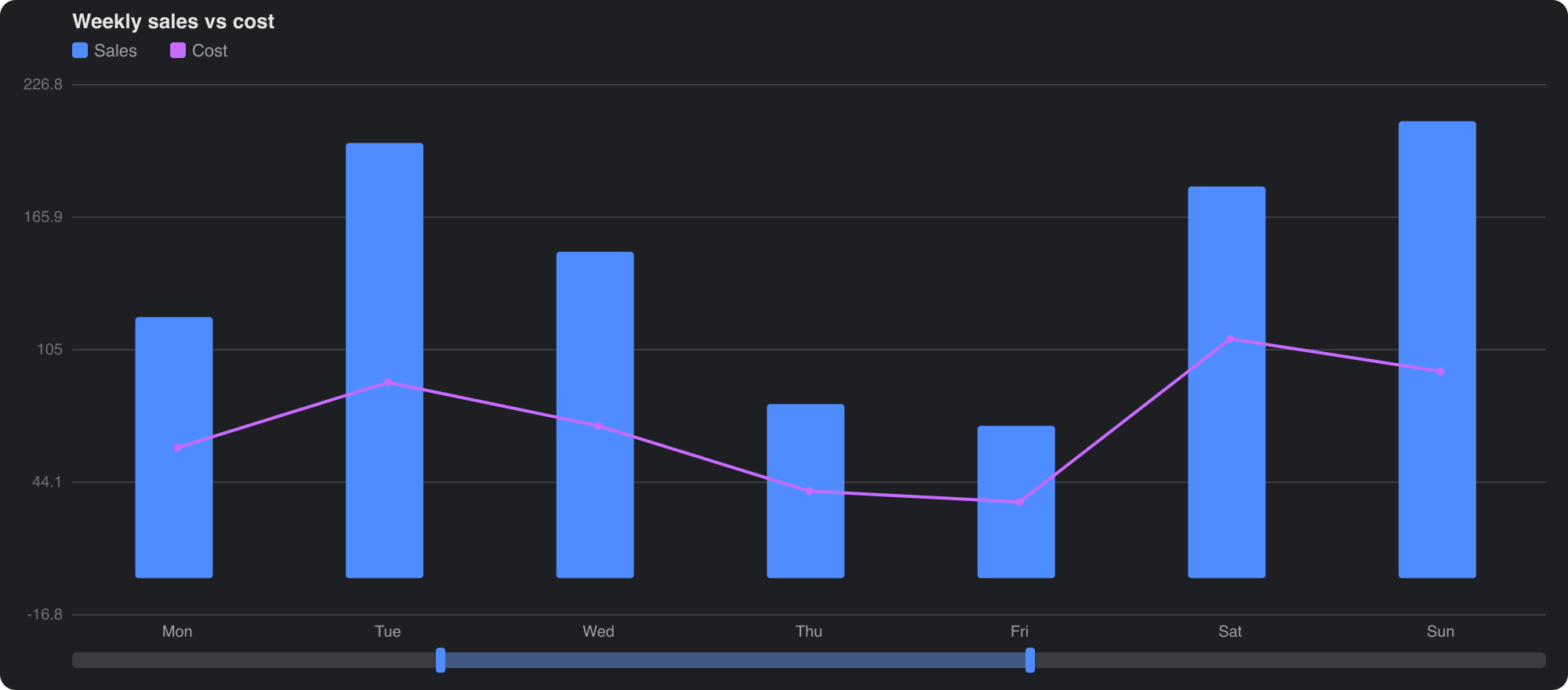Image resolution: width=1568 pixels, height=690 pixels.
Task: Click the Sun cost data point
Action: (x=1440, y=372)
